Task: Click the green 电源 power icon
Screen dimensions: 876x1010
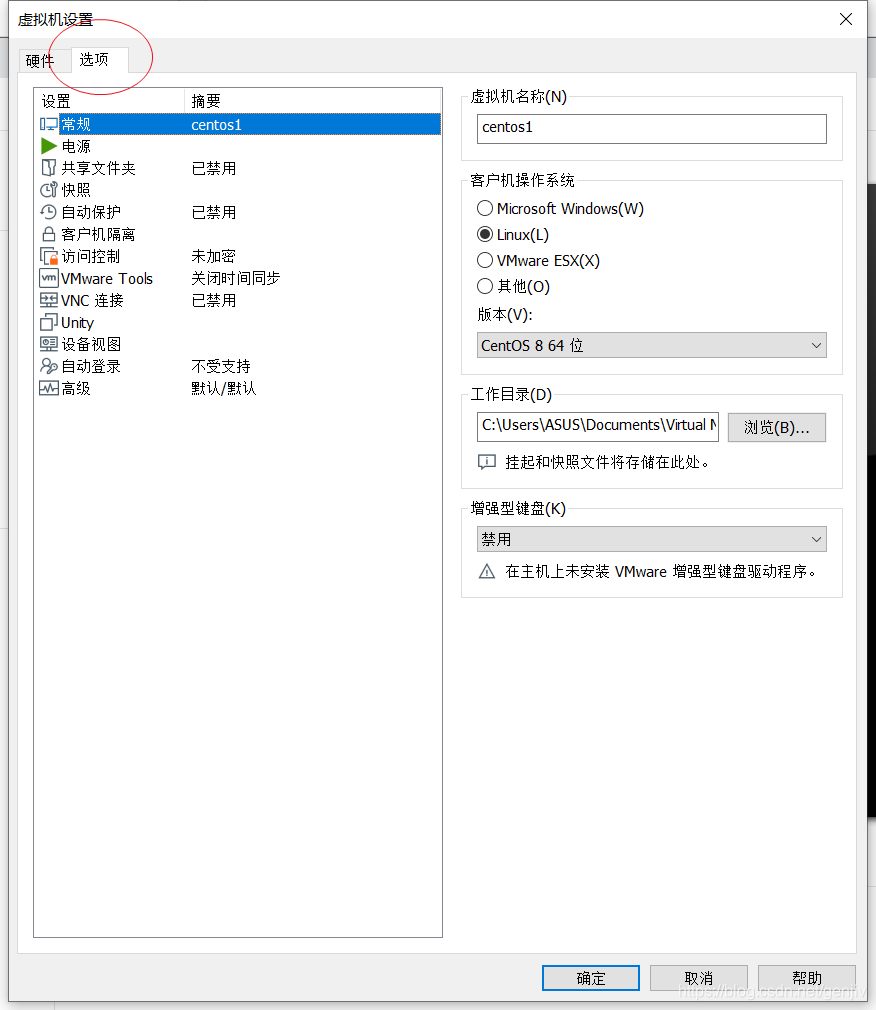Action: click(x=48, y=146)
